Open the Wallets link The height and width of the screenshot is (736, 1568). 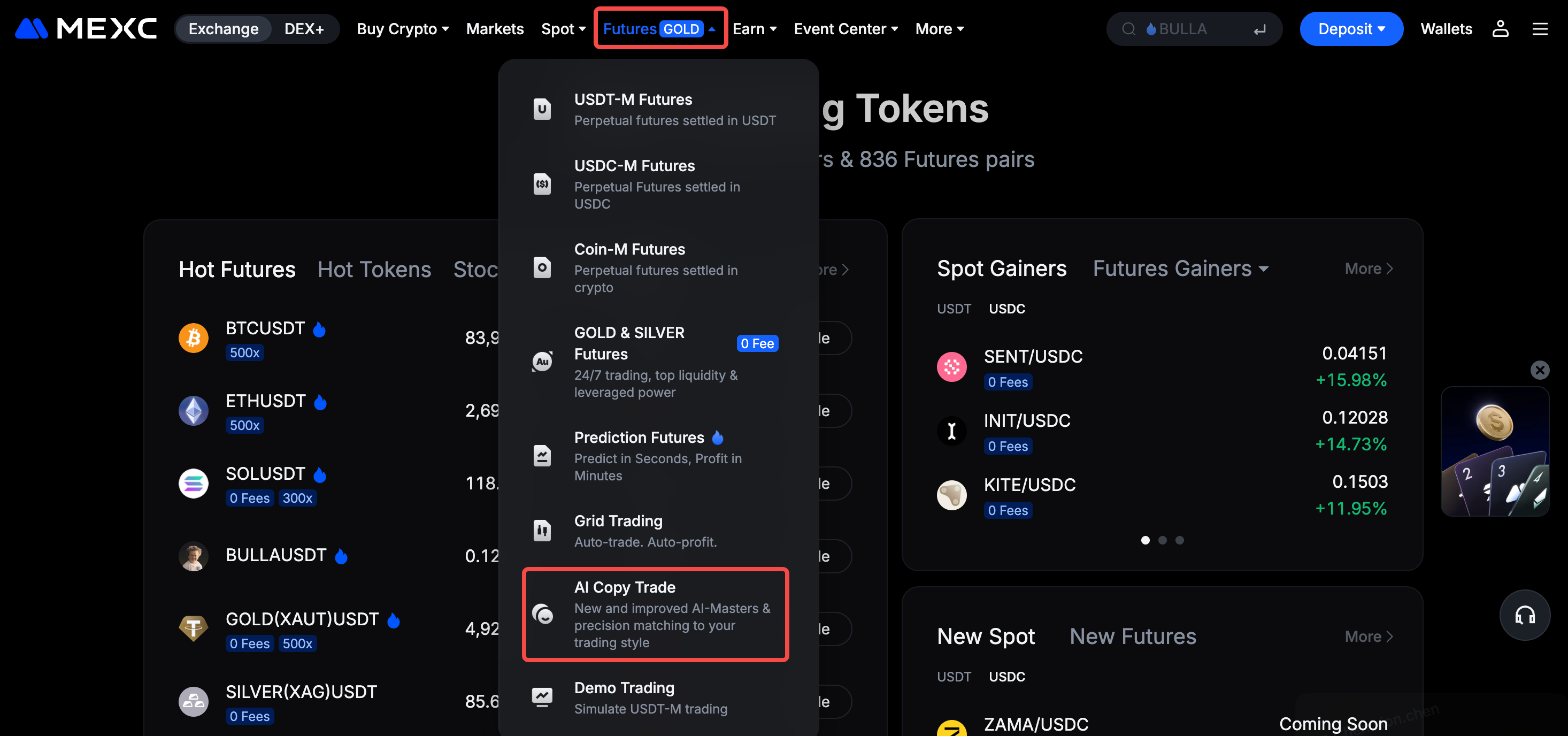pyautogui.click(x=1446, y=28)
